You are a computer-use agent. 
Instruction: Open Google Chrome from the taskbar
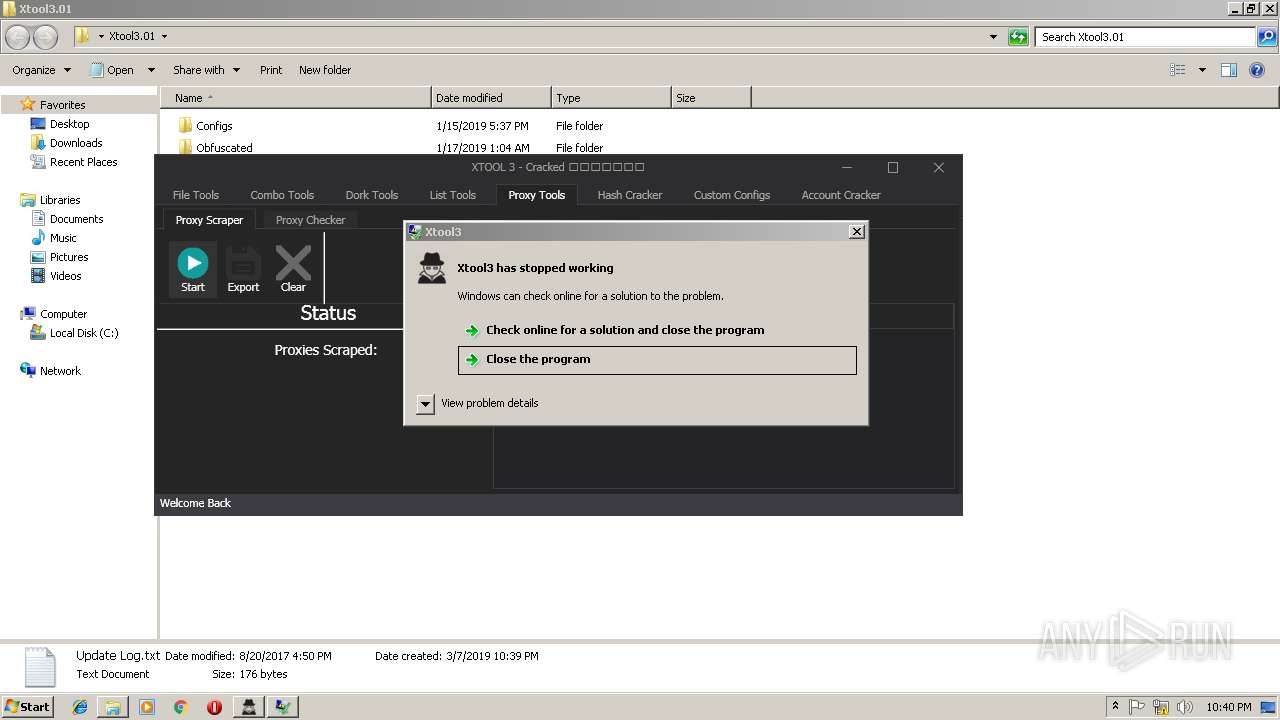tap(181, 707)
